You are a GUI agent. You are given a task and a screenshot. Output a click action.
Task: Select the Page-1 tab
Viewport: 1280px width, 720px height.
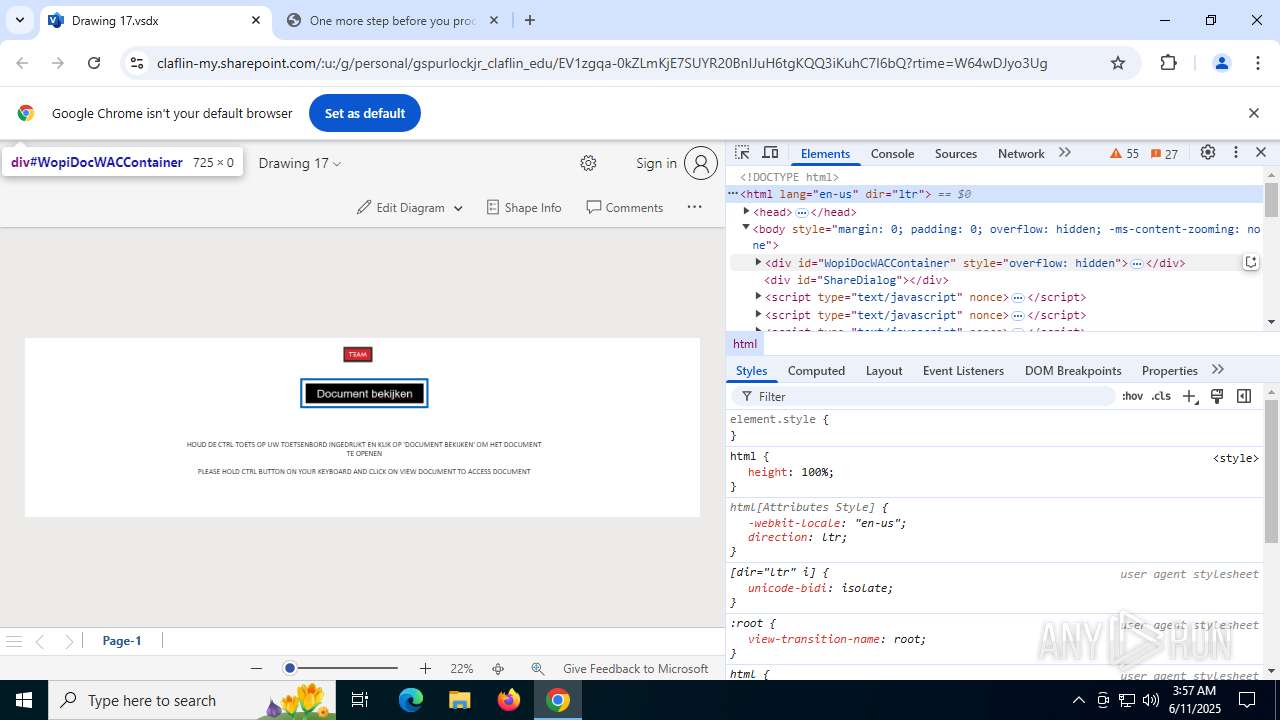122,641
